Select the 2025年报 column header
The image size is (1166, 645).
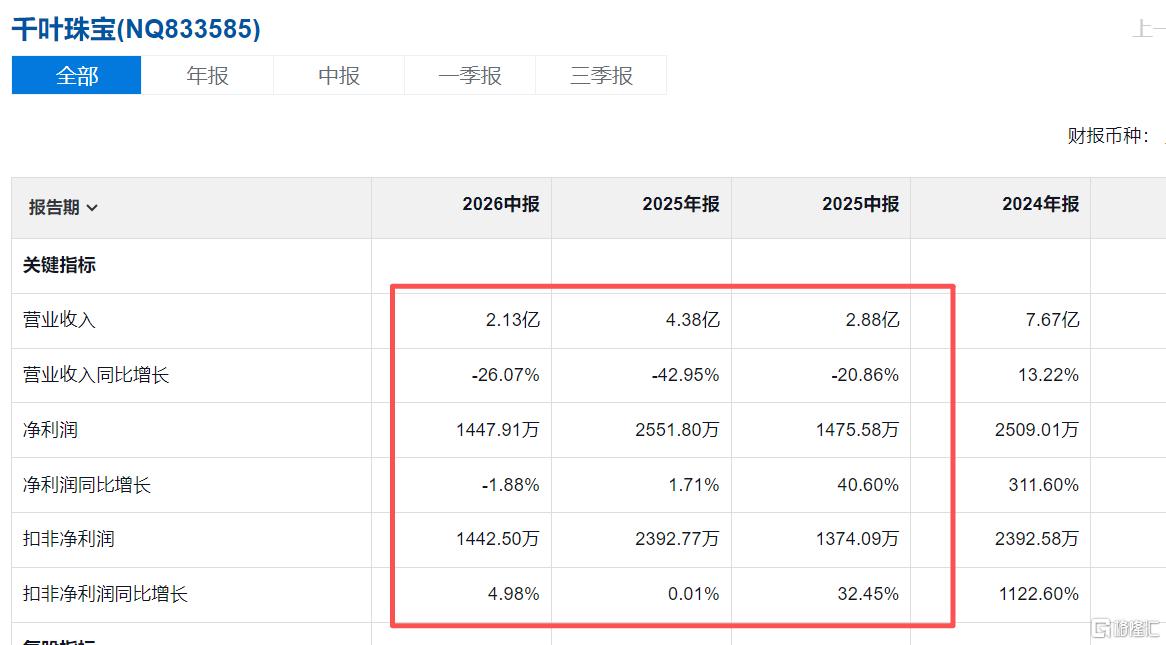(x=681, y=204)
